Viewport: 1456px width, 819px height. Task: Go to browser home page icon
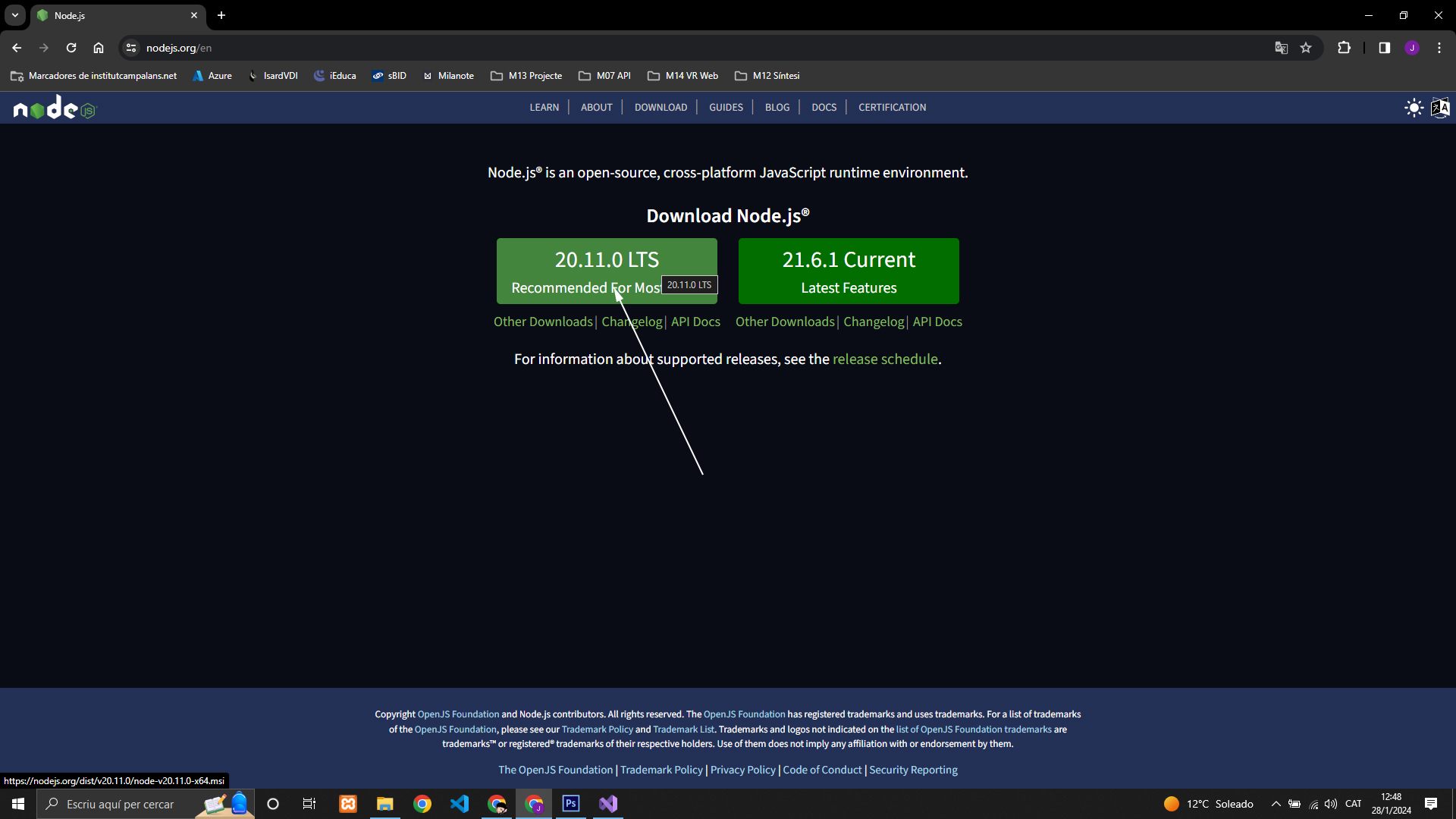pos(99,48)
